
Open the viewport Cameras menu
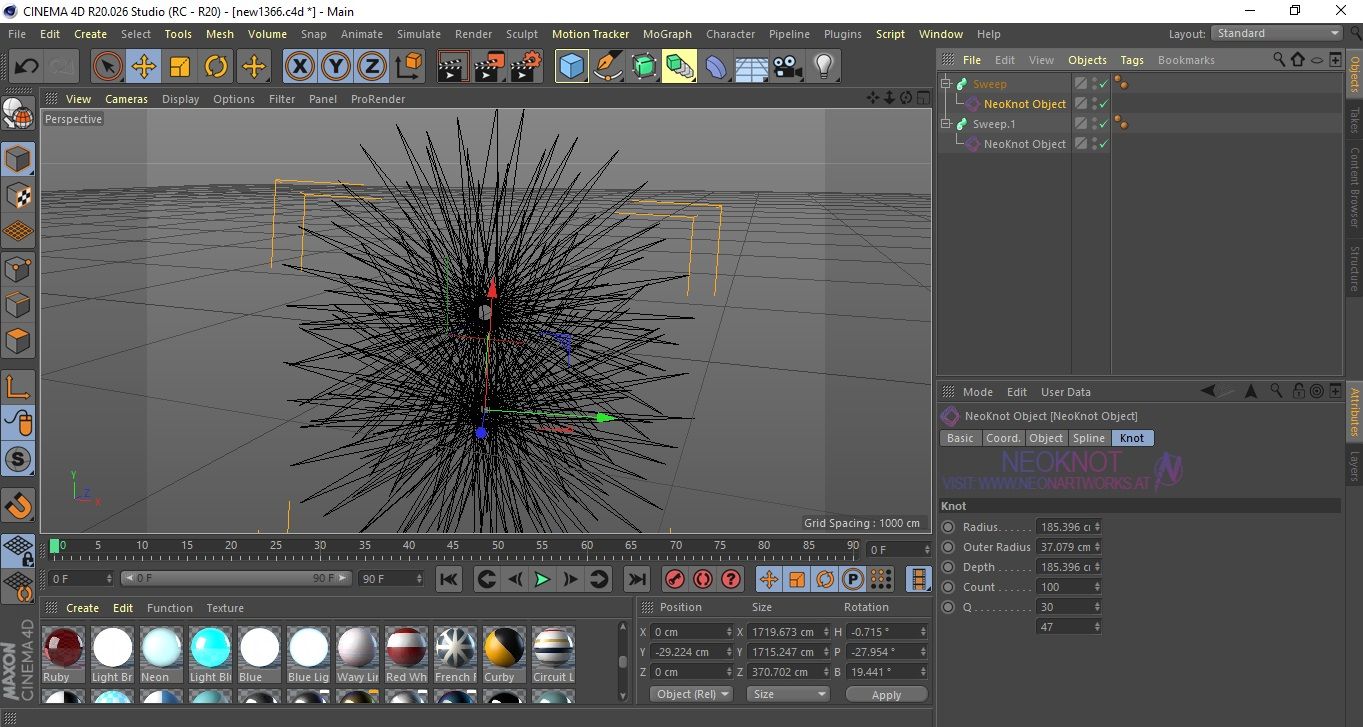pos(127,99)
